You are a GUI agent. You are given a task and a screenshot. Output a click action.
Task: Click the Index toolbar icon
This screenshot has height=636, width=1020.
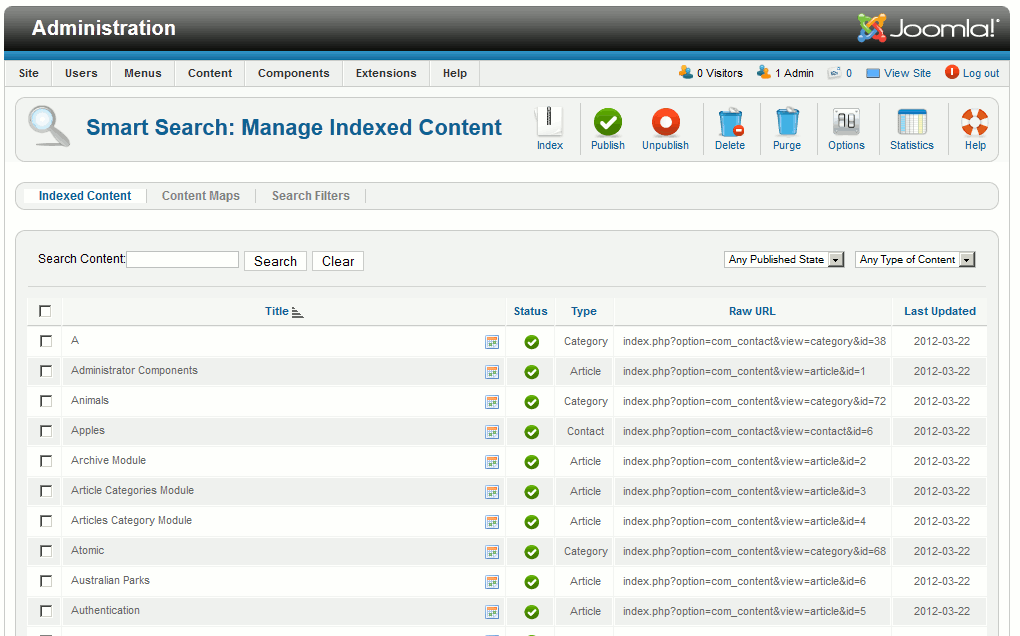tap(549, 123)
